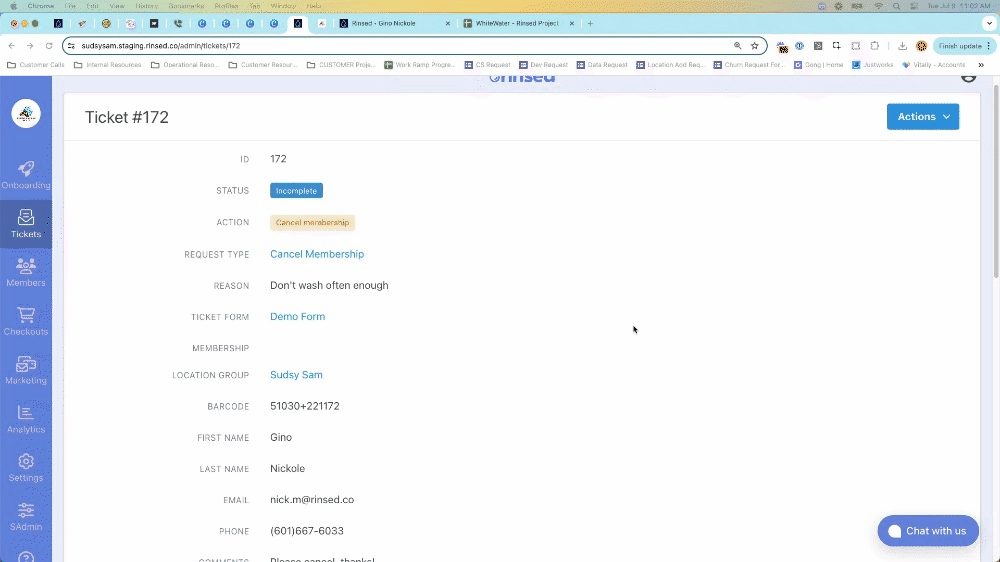Open the View menu
Screen dimensions: 1000x562
pos(117,6)
